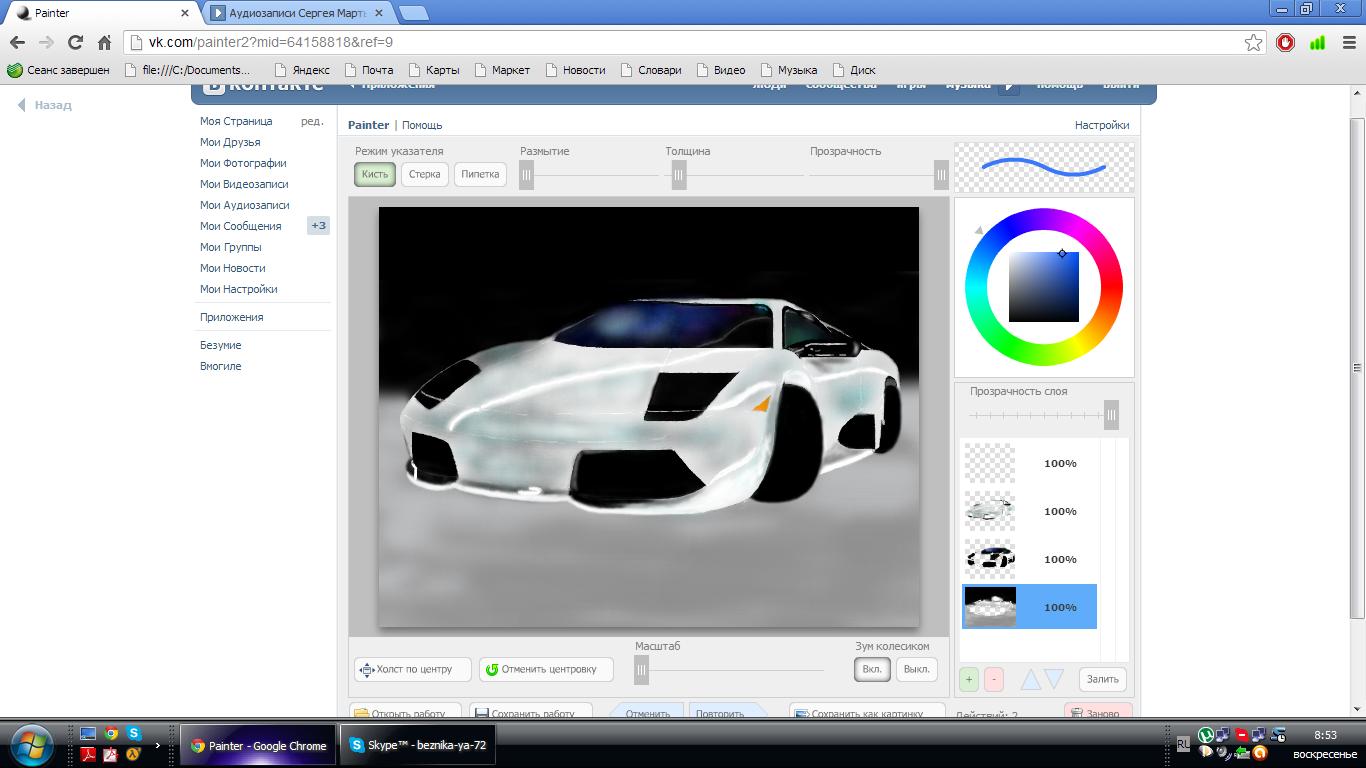The width and height of the screenshot is (1366, 768).
Task: Click 'Отменить центровку' to undo centering
Action: pos(545,669)
